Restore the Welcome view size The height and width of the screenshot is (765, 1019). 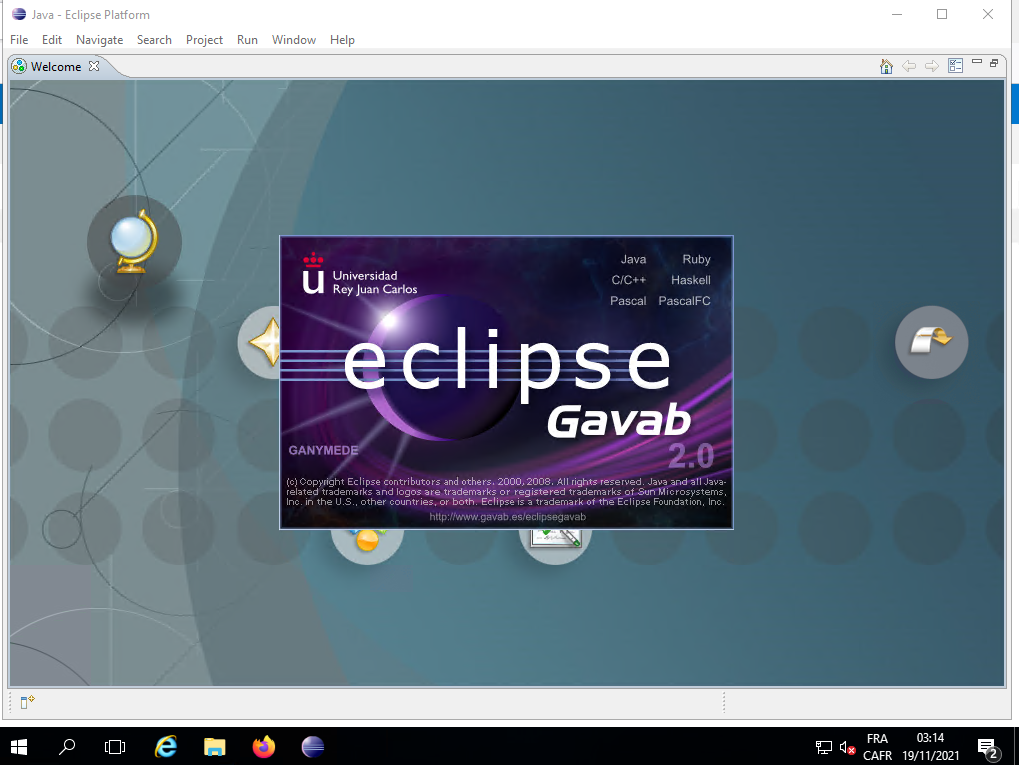pos(994,63)
